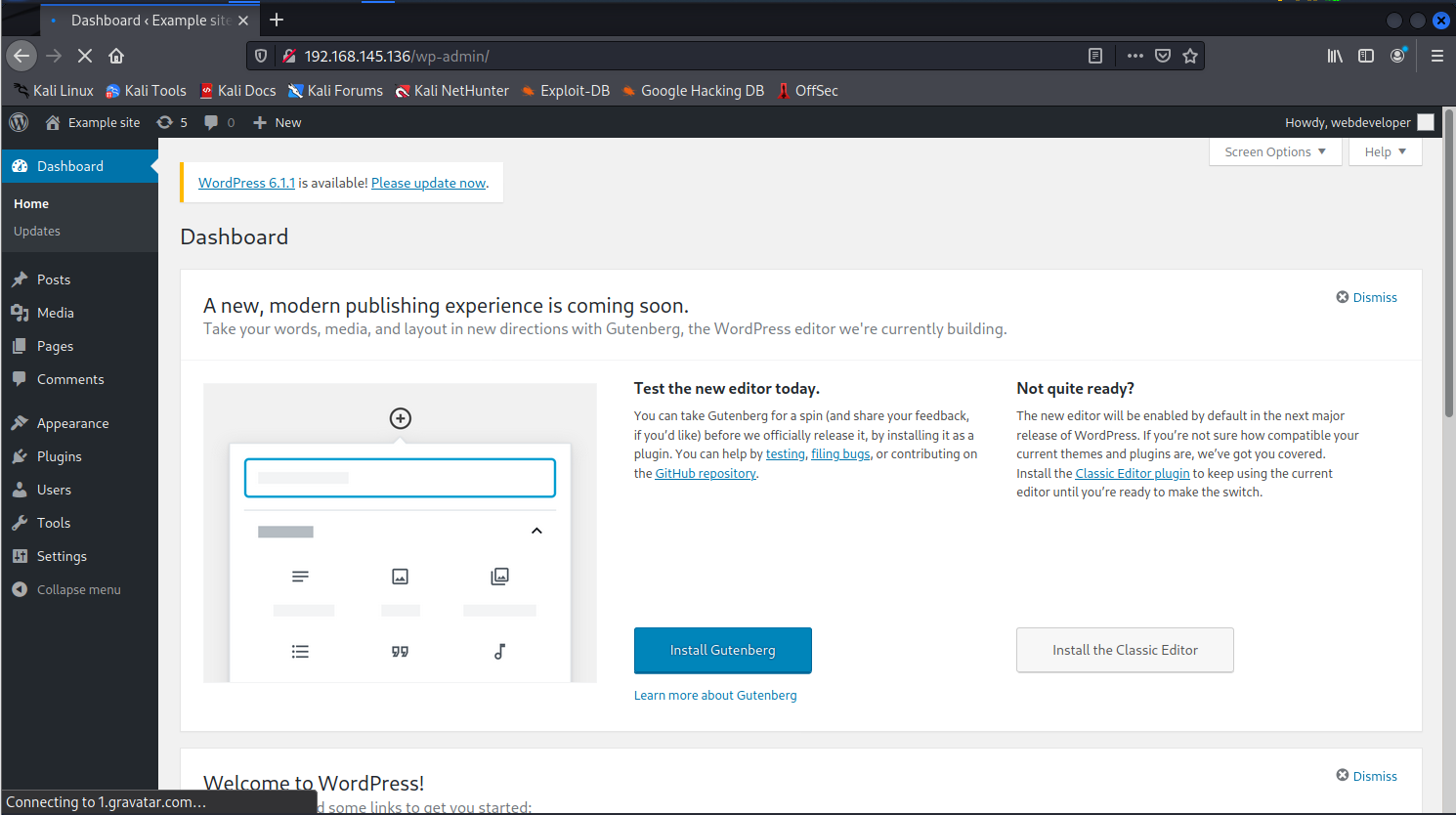This screenshot has width=1456, height=815.
Task: Stop page loading with the X button
Action: (85, 56)
